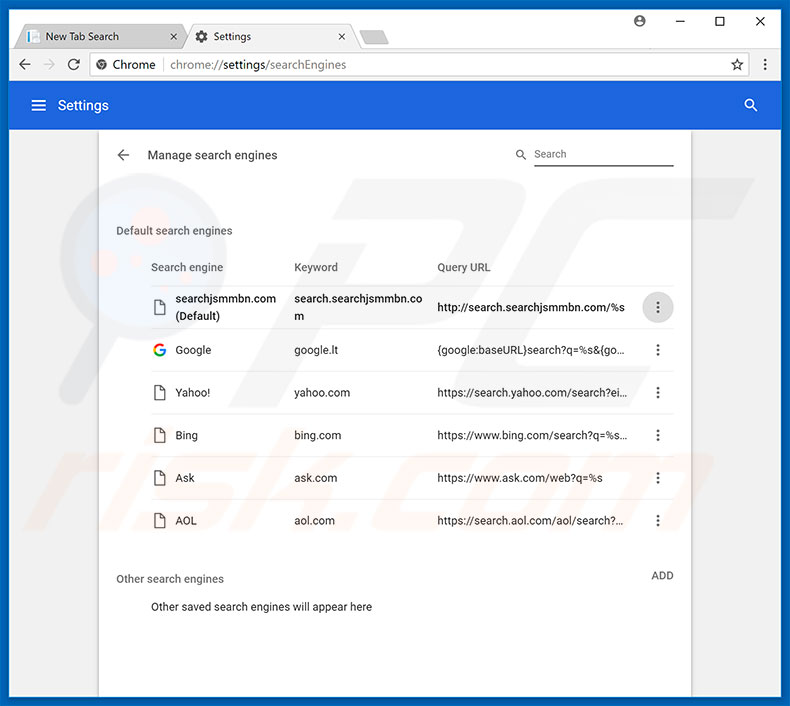
Task: Click the Yahoo! engine name
Action: [x=192, y=393]
